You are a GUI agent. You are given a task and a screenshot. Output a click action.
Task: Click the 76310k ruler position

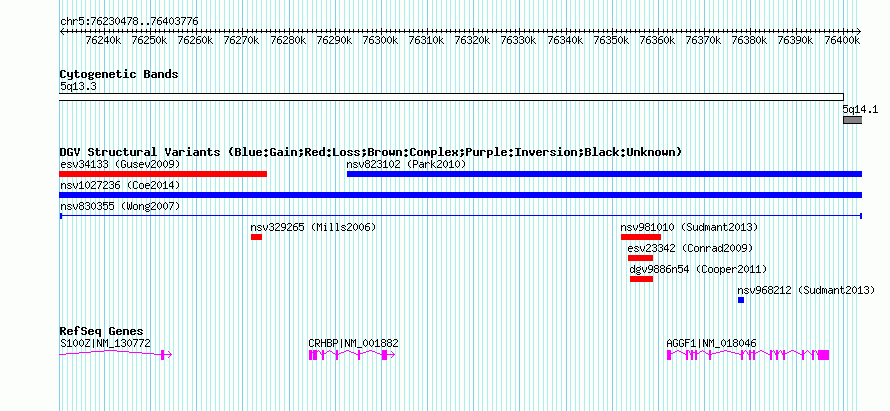(427, 41)
